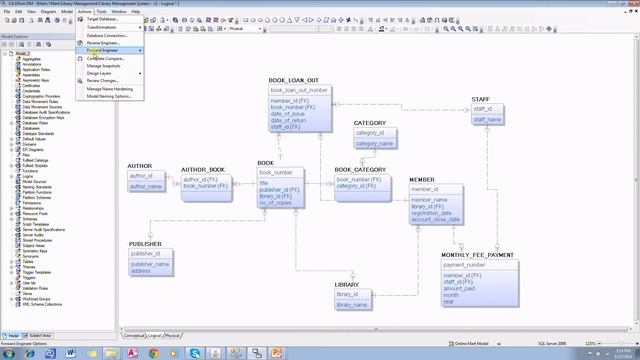Open Skype from the taskbar

point(195,353)
